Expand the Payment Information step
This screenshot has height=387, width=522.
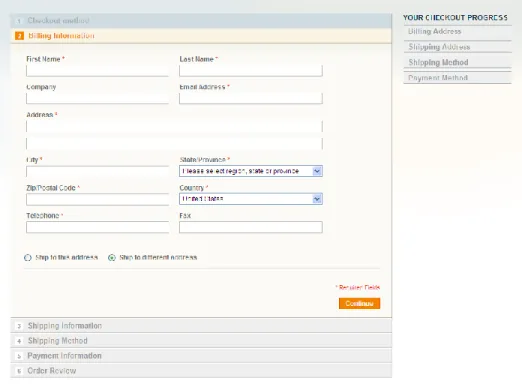click(x=201, y=356)
